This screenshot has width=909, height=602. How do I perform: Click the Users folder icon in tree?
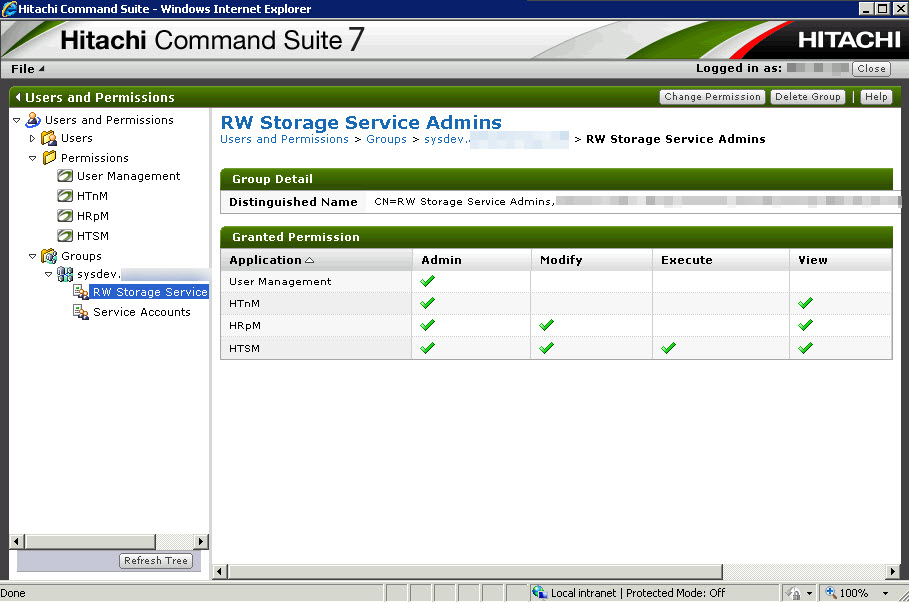[x=49, y=139]
